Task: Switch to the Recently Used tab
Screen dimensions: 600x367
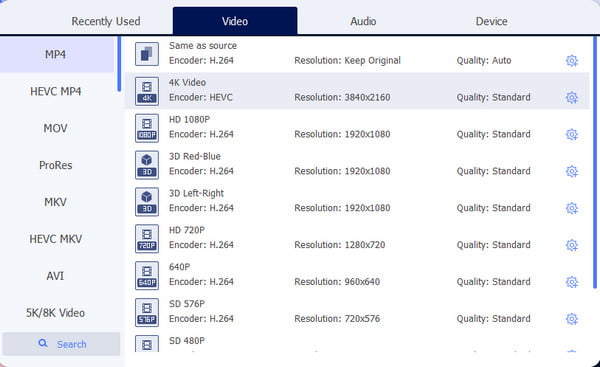Action: tap(106, 21)
